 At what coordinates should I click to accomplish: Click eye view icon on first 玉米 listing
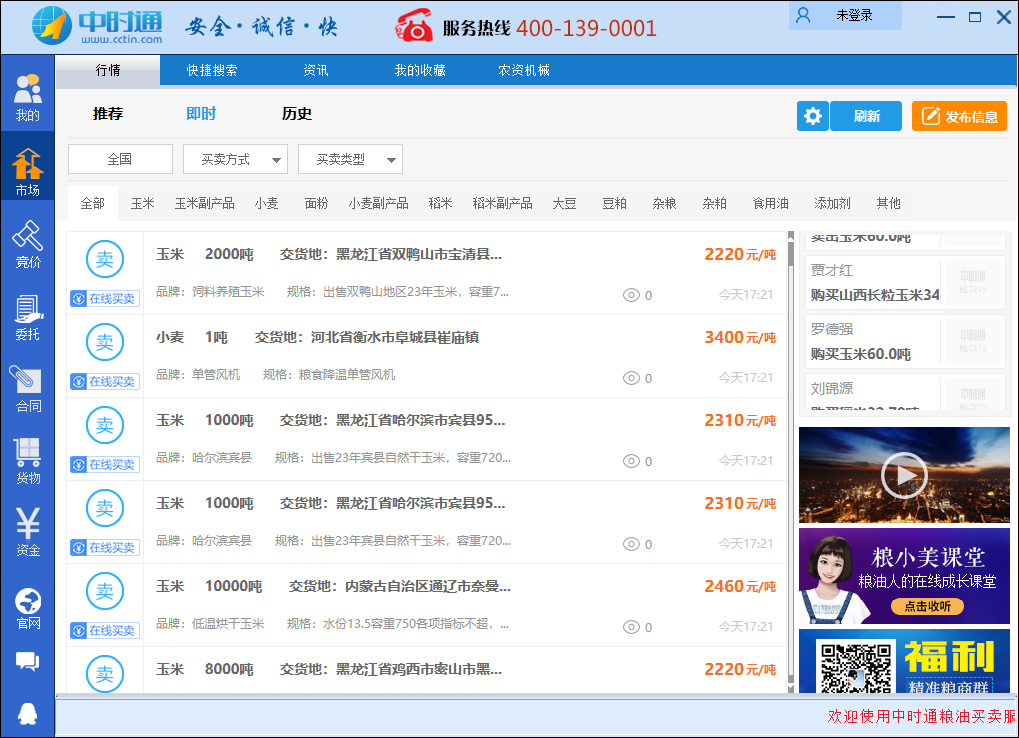(631, 295)
